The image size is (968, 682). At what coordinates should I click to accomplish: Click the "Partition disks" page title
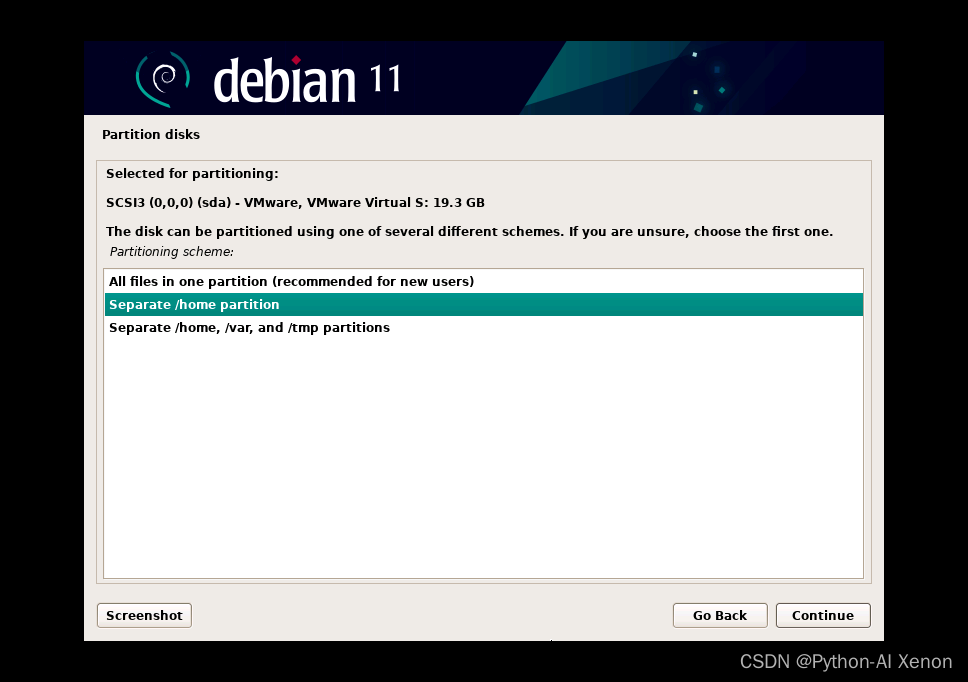pos(151,135)
